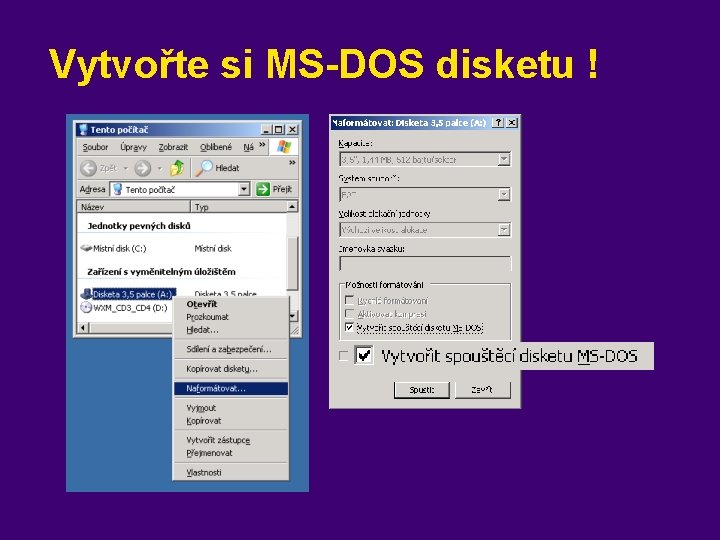The width and height of the screenshot is (720, 540).
Task: Sort by the Typ column header
Action: point(238,207)
